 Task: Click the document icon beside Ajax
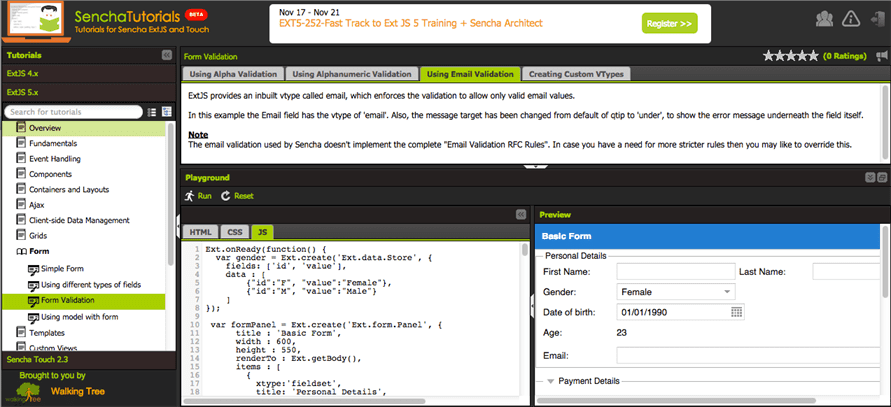pyautogui.click(x=21, y=205)
